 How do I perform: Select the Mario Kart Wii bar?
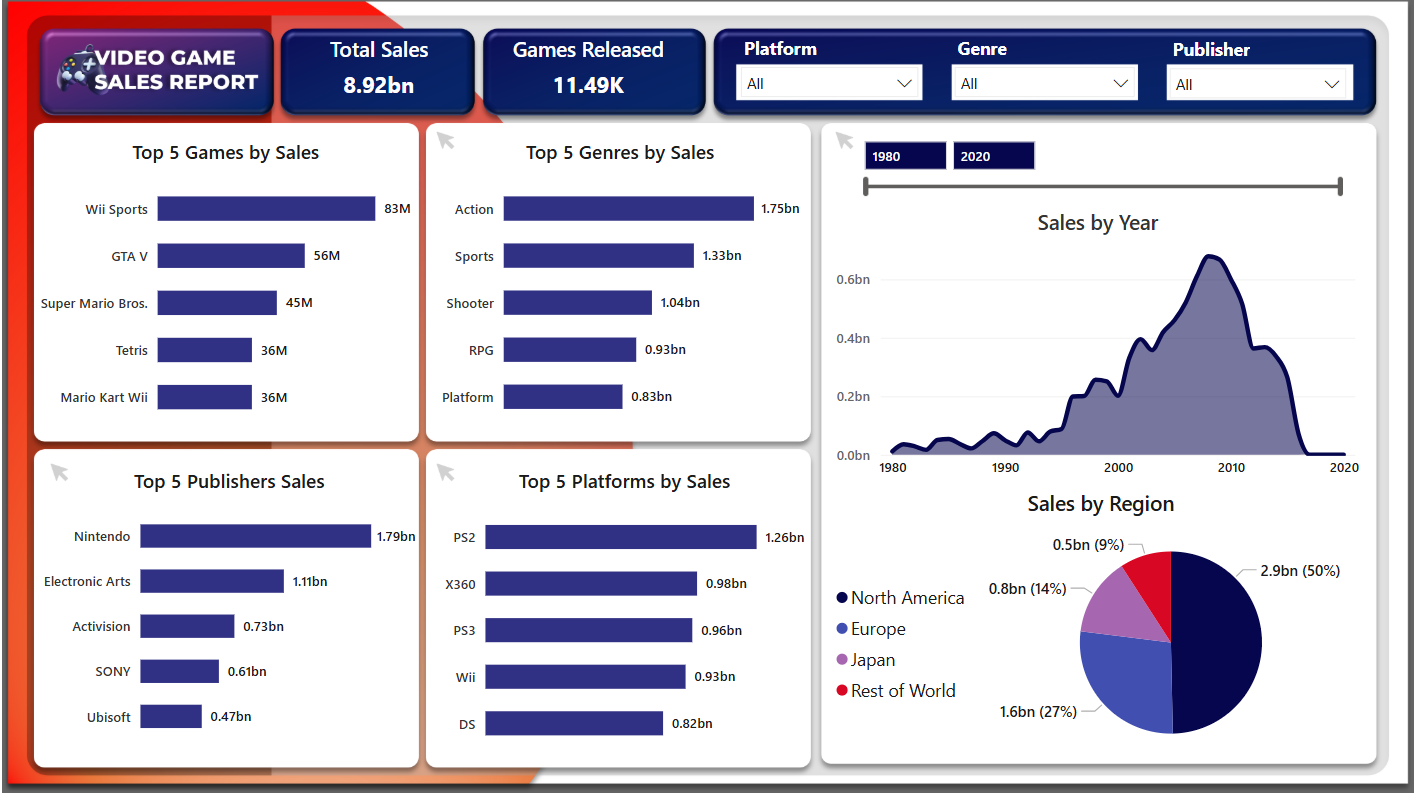(205, 397)
